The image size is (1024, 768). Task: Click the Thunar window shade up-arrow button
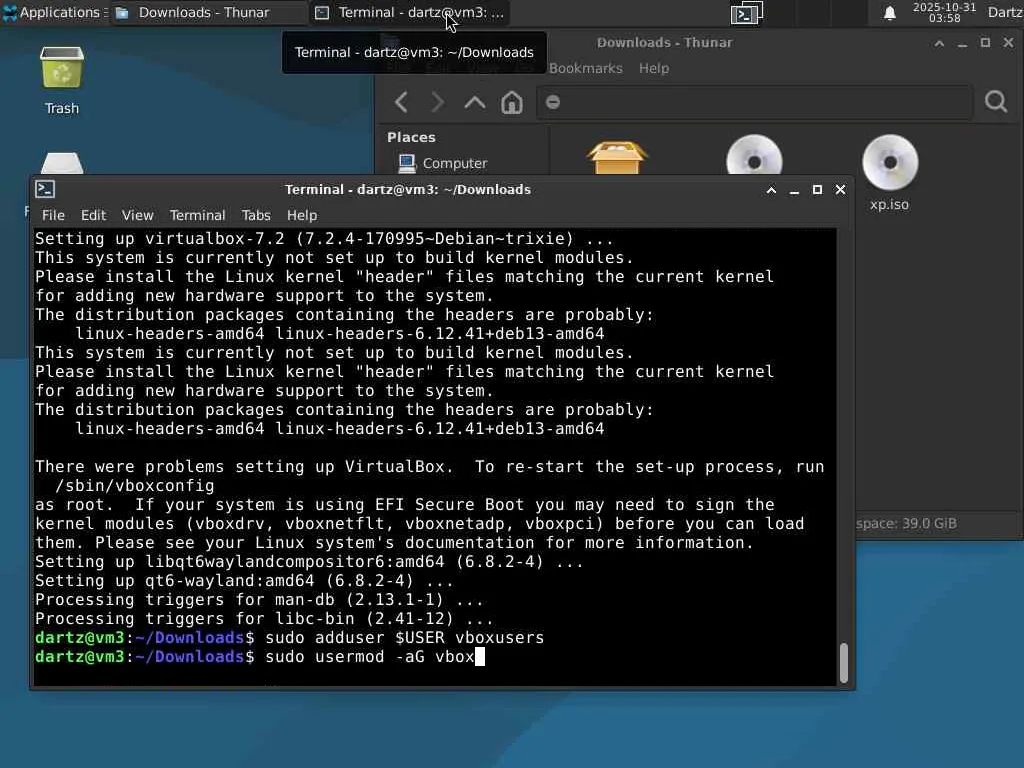tap(939, 43)
